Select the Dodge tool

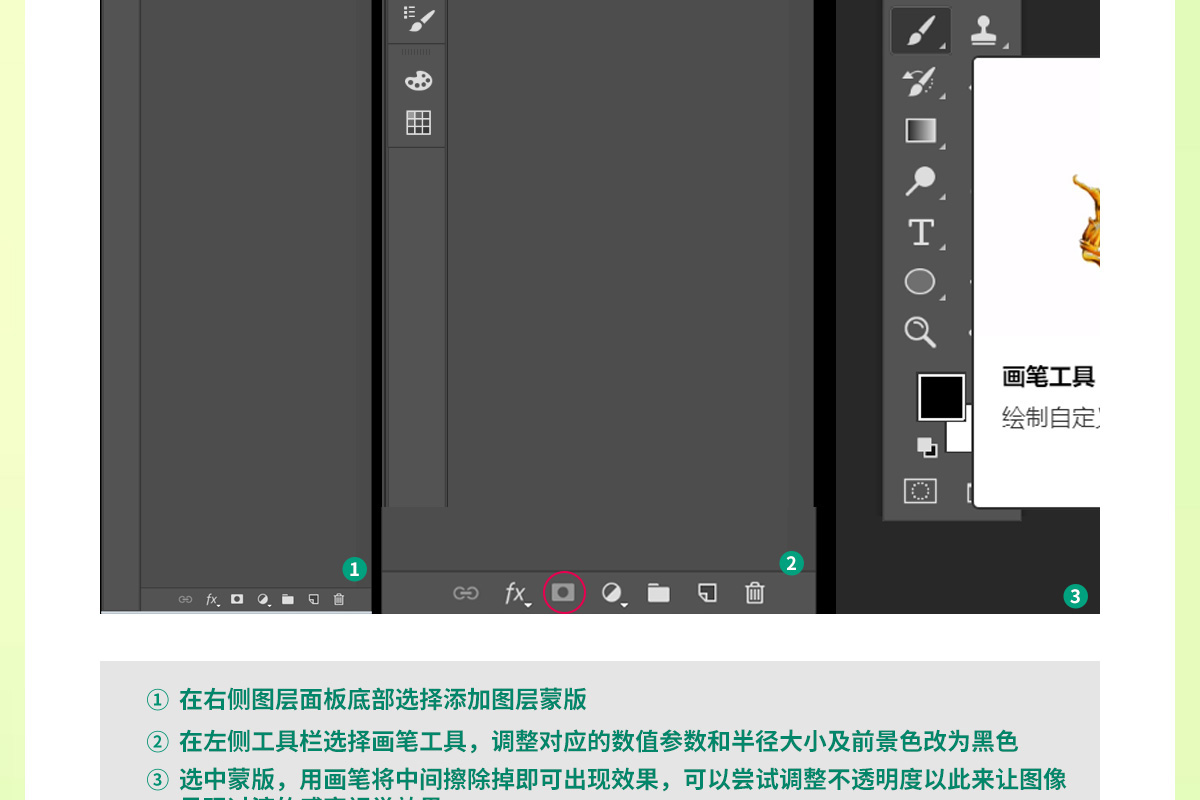point(920,182)
